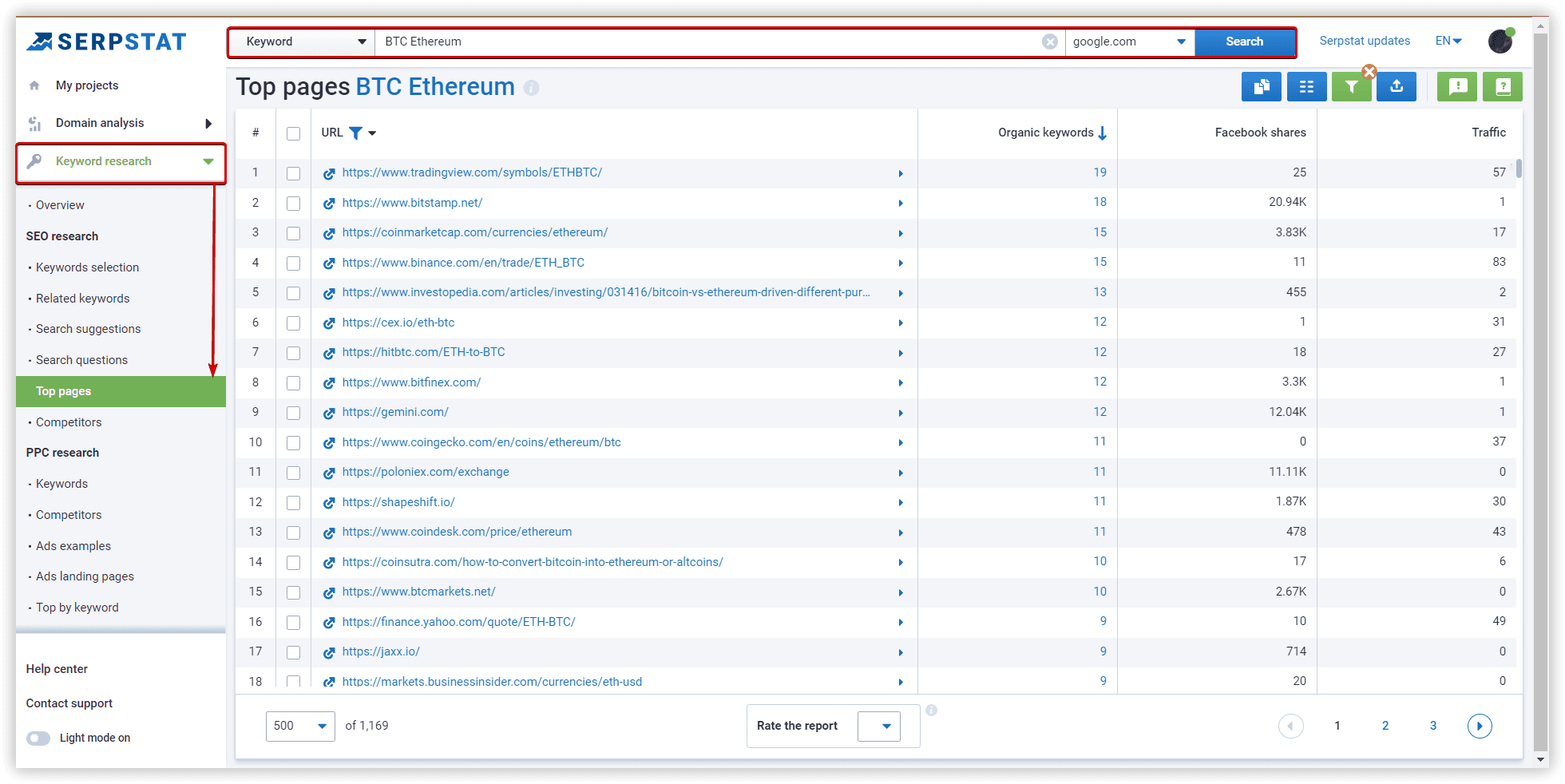Remove active filter with orange X badge
Viewport: 1565px width, 784px height.
(1369, 72)
